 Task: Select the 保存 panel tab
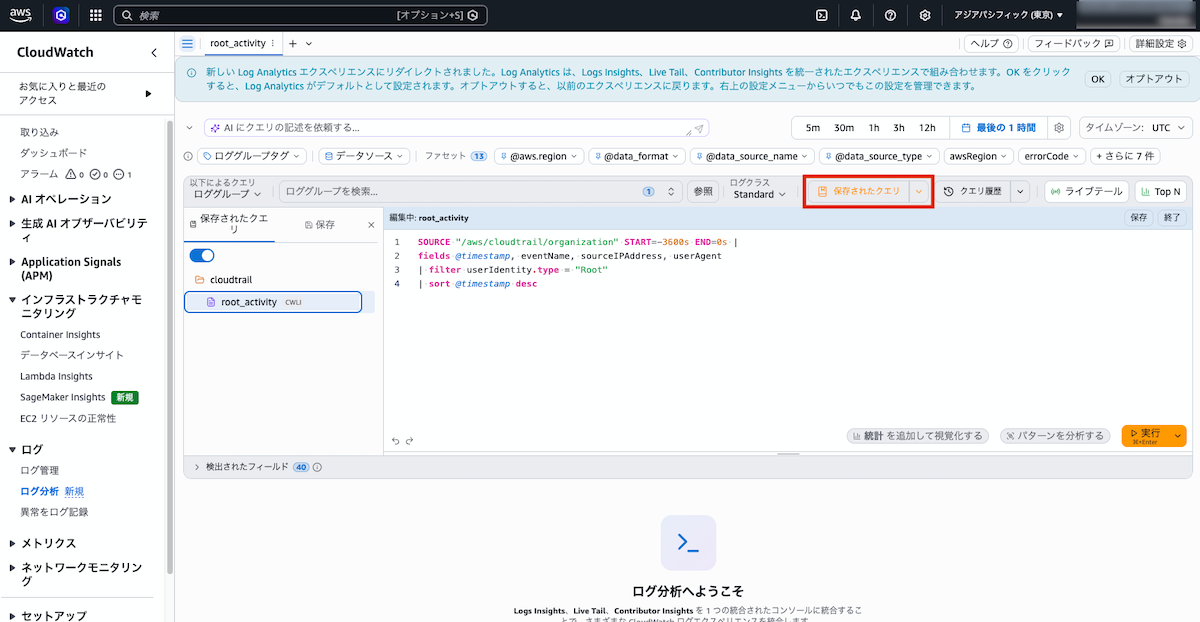tap(320, 225)
